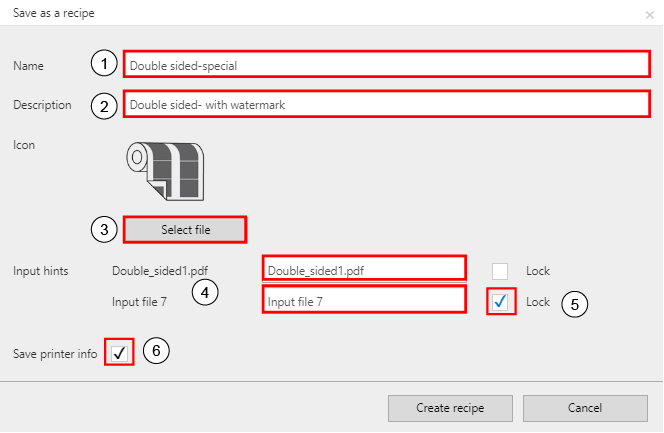Click the Select file button
664x433 pixels.
(185, 230)
